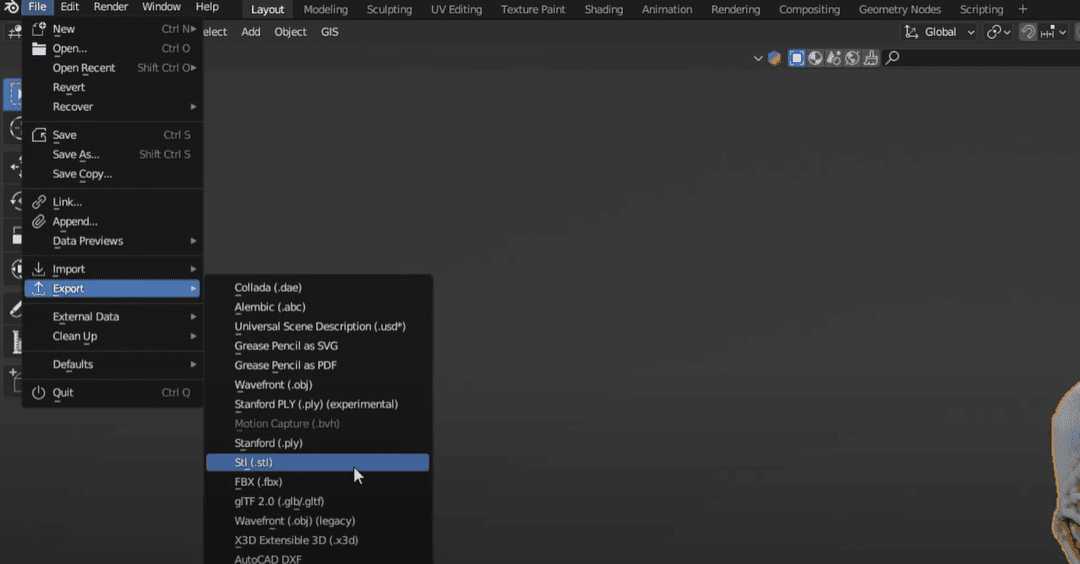Screen dimensions: 1080x564
Task: Switch to the Modeling workspace tab
Action: [x=326, y=10]
